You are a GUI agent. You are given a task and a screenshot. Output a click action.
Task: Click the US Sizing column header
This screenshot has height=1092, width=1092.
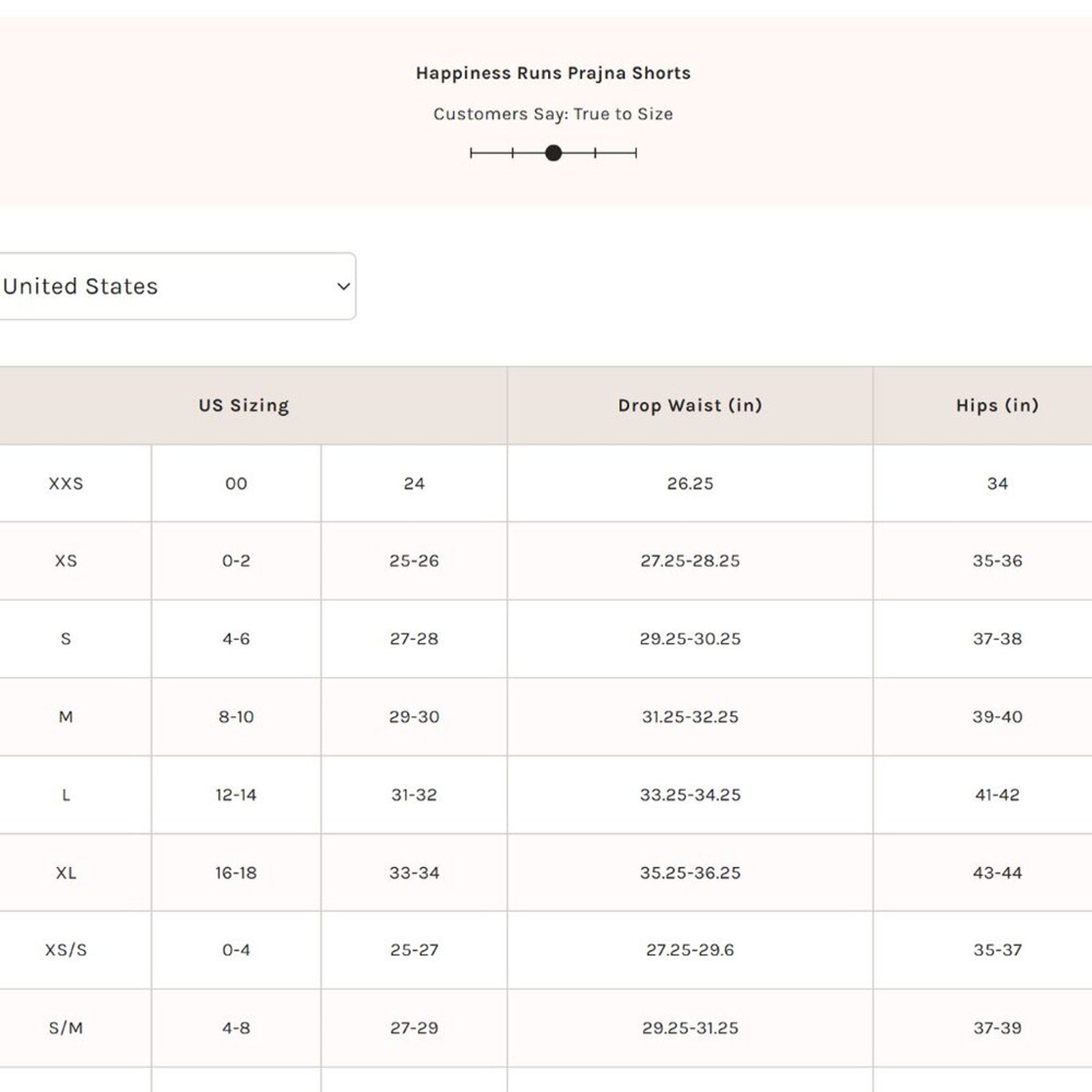click(x=244, y=405)
